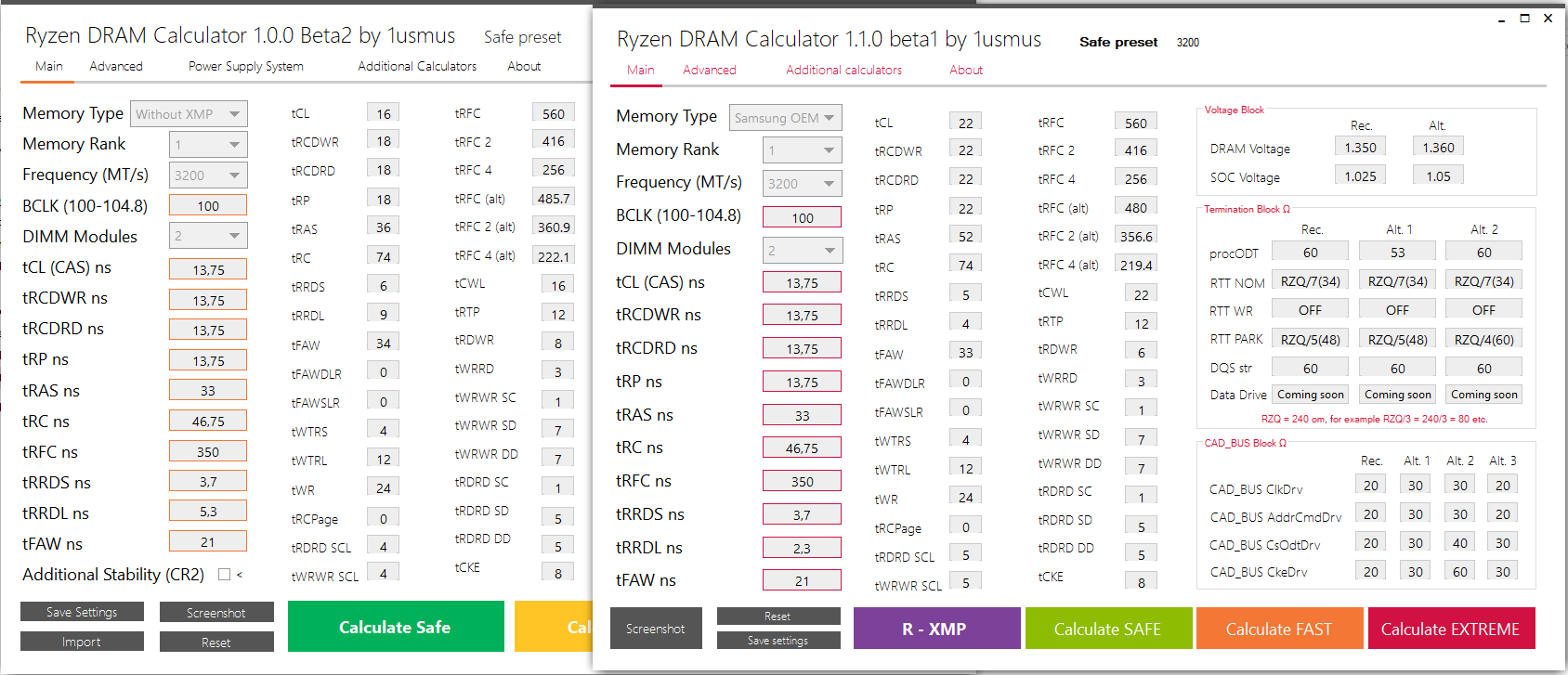
Task: Click tRC ns field in 1.0.0 Beta2 window
Action: point(208,422)
